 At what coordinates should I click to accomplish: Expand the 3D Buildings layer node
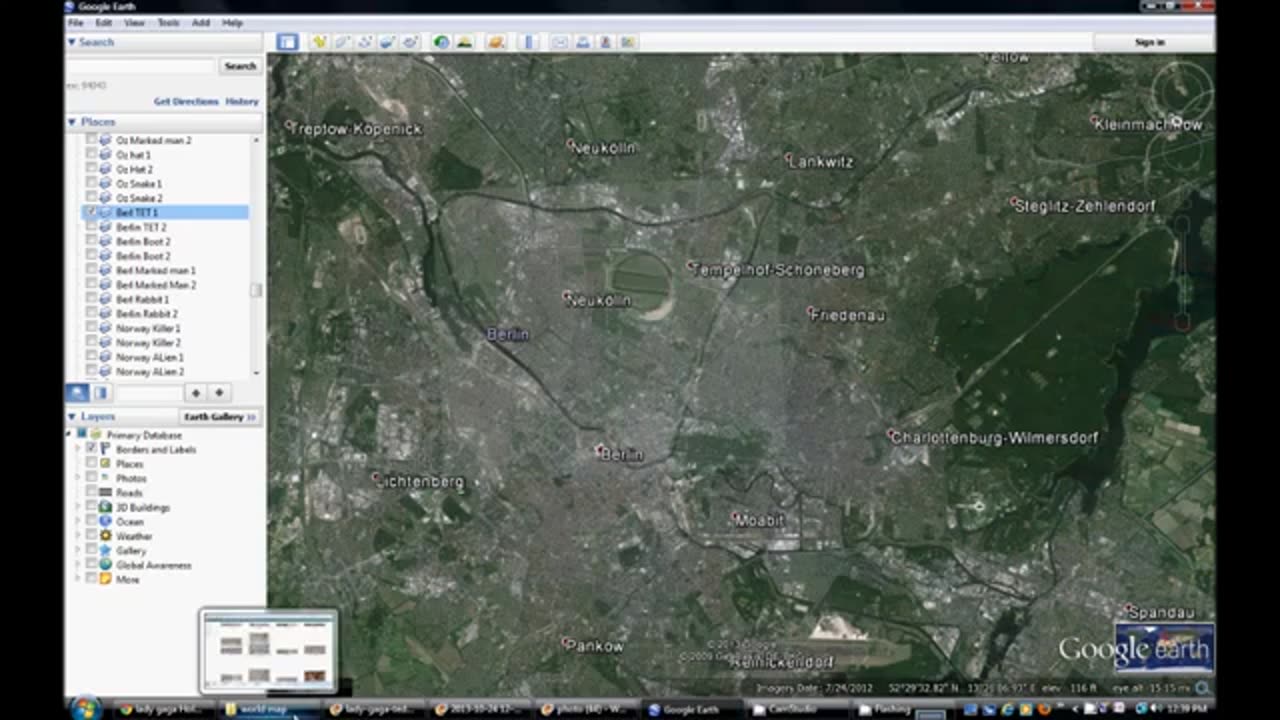(x=79, y=507)
